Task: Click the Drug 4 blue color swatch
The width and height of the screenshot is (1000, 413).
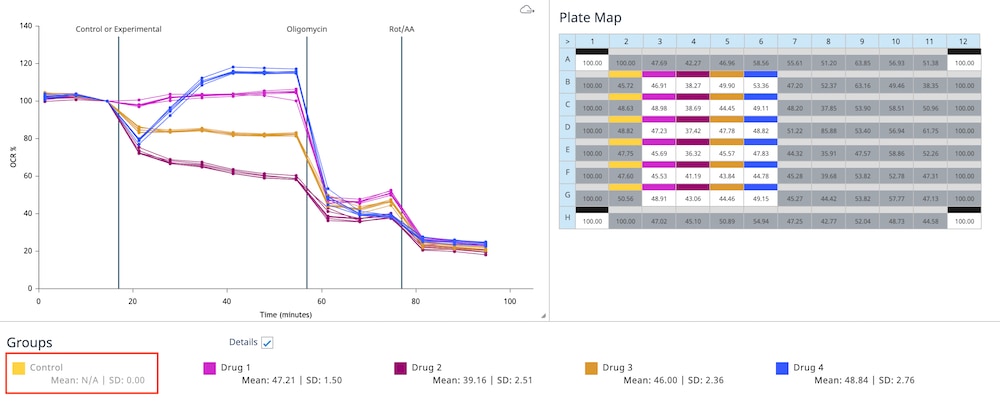Action: tap(783, 368)
